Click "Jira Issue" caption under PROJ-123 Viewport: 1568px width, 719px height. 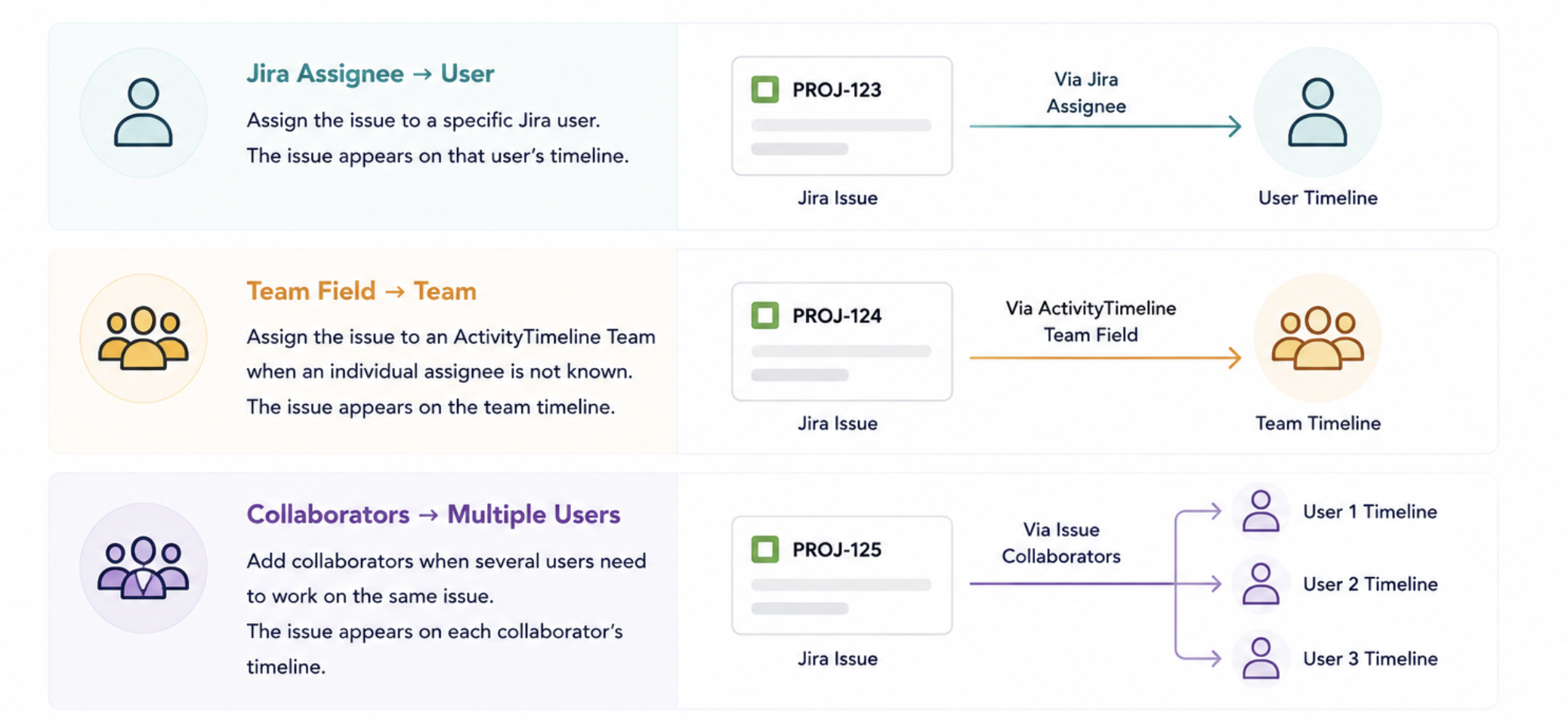pos(838,198)
